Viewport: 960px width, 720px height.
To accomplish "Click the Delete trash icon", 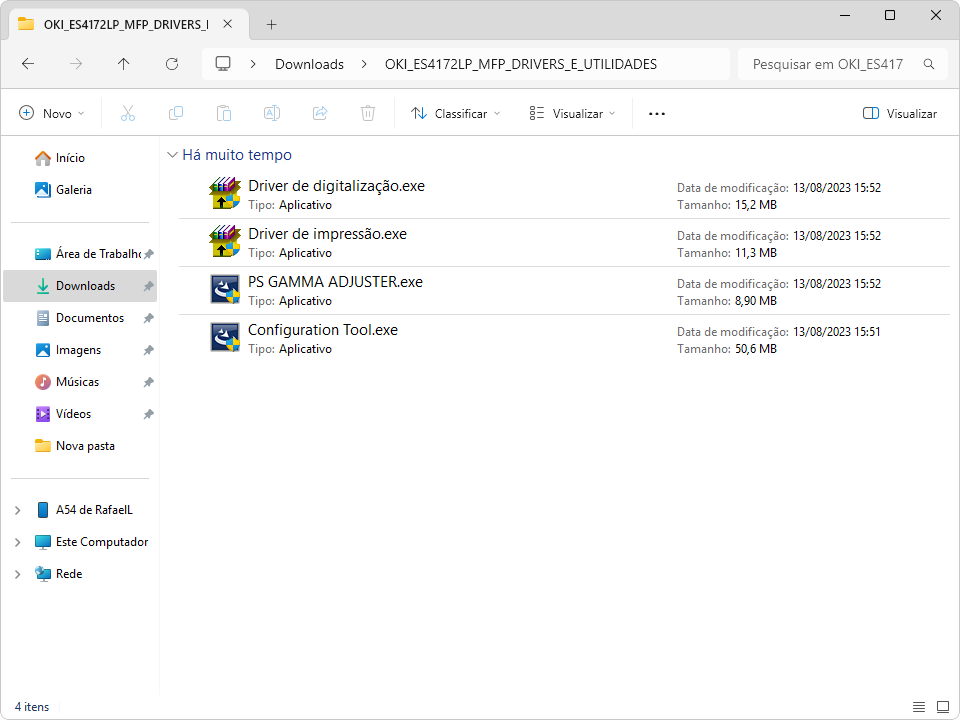I will point(367,113).
